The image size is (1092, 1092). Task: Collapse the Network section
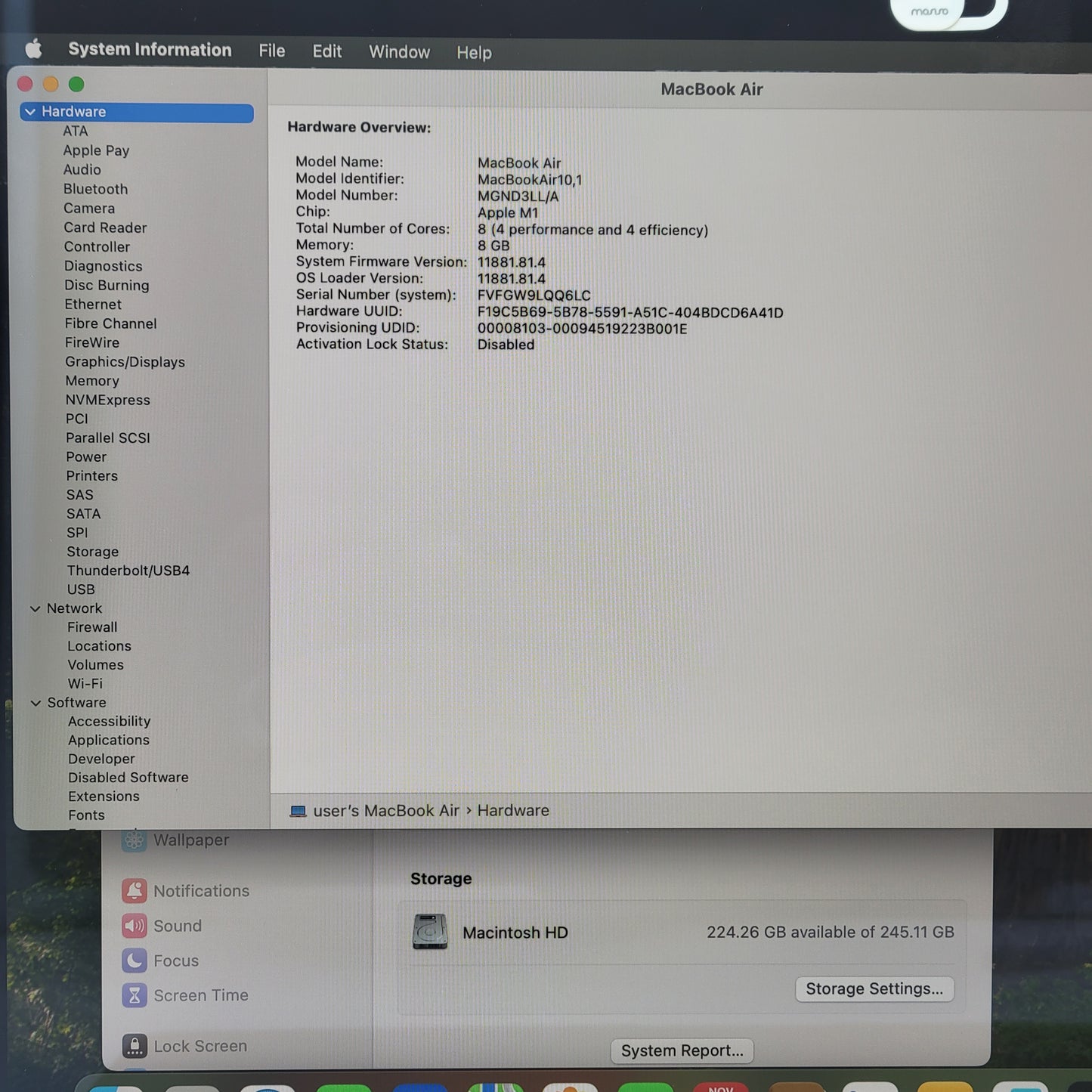pos(35,608)
